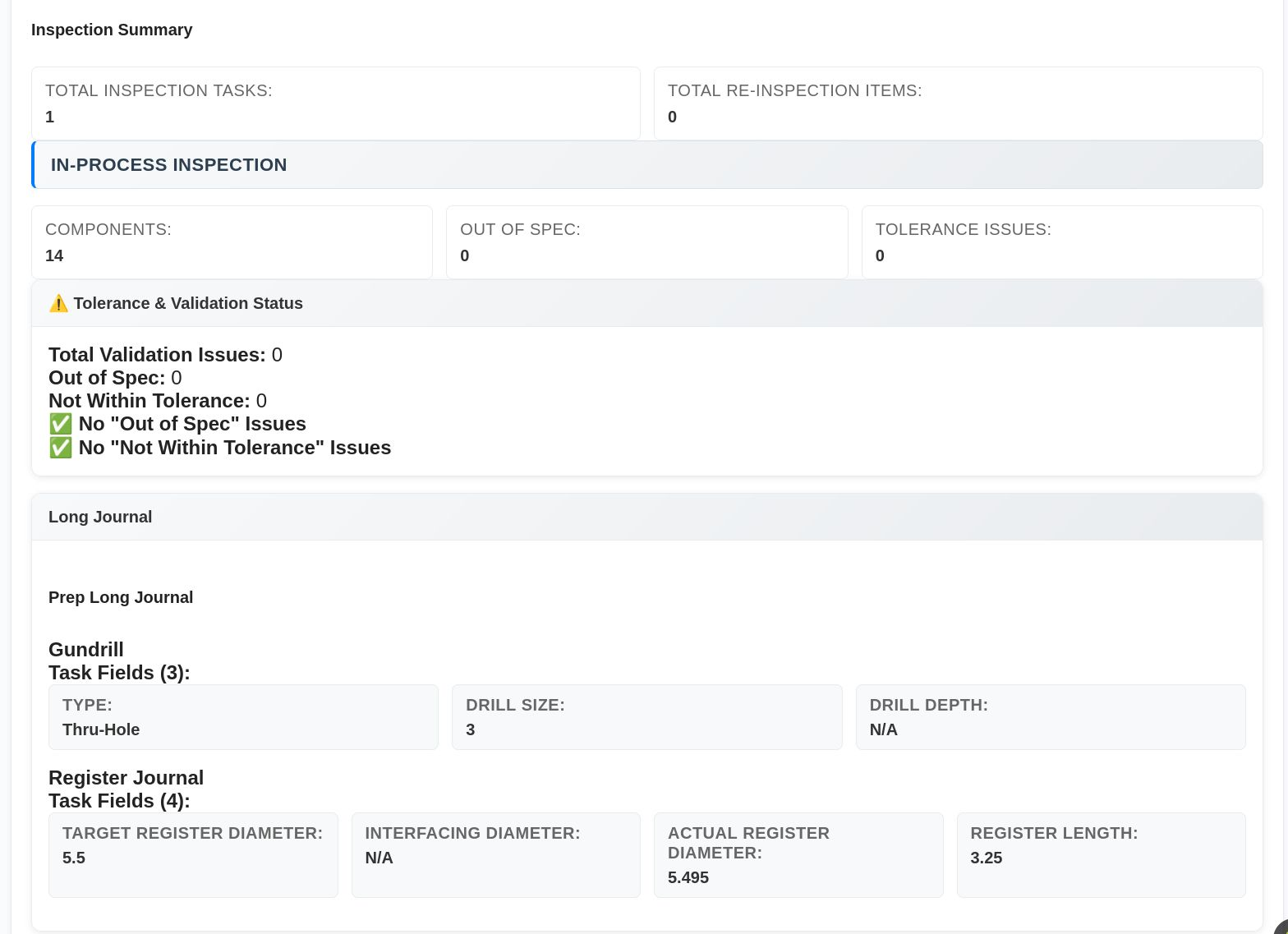Click the Tolerance Issues summary card
Viewport: 1288px width, 934px height.
tap(1061, 242)
